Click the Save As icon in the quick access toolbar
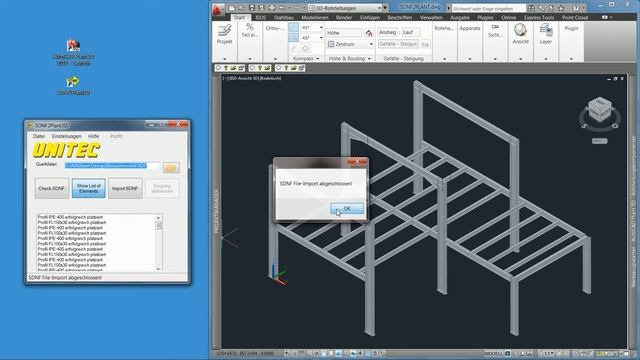This screenshot has height=360, width=640. tap(262, 8)
